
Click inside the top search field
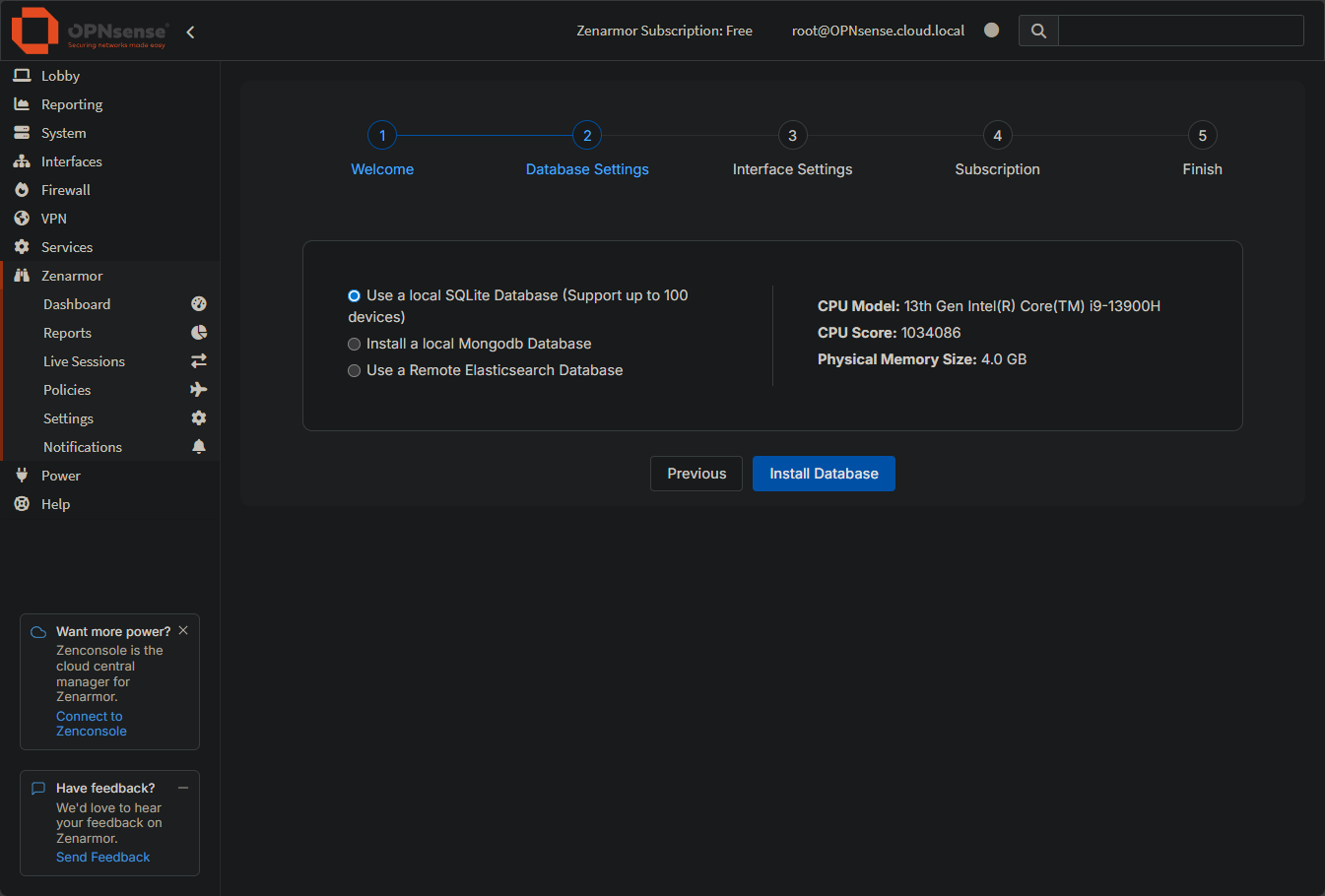click(x=1179, y=31)
